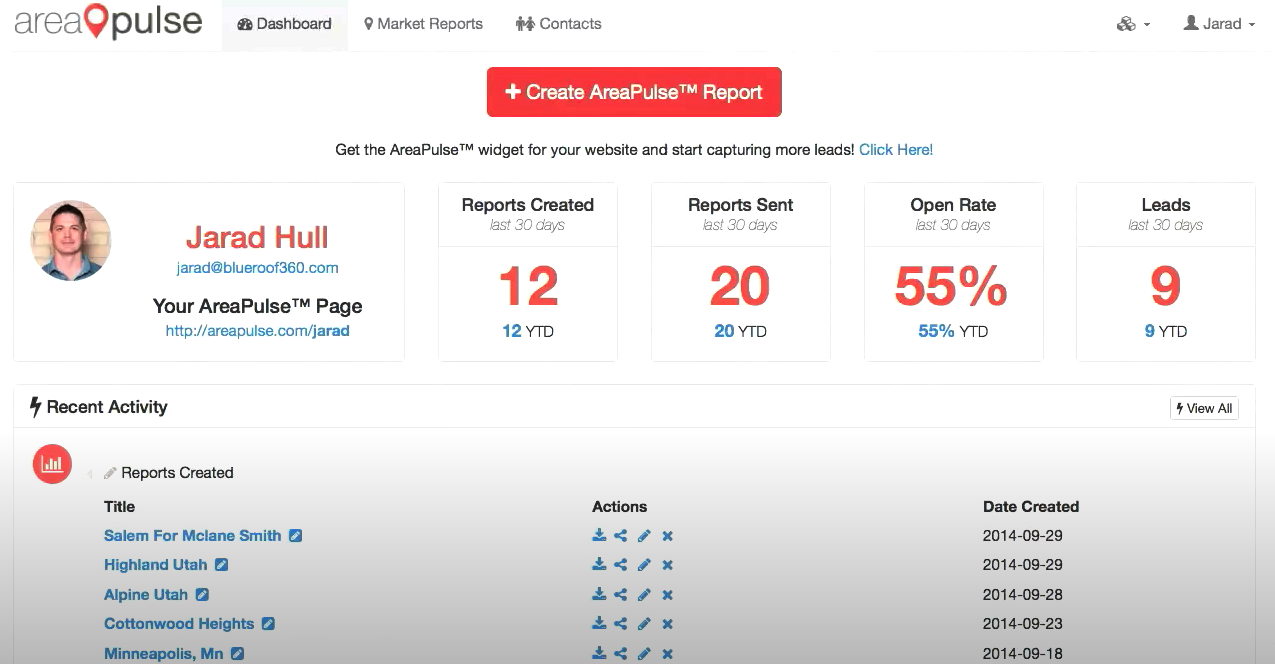
Task: Delete the Cottonwood Heights report
Action: pyautogui.click(x=667, y=624)
